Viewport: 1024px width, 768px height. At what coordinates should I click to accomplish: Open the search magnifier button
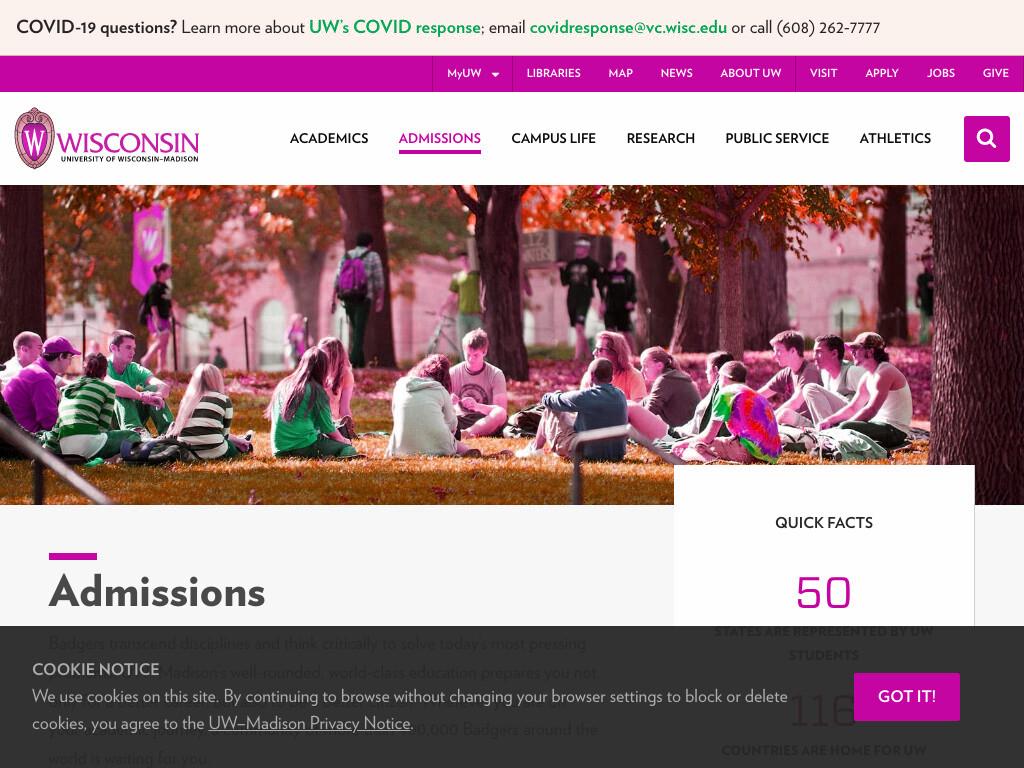coord(986,138)
